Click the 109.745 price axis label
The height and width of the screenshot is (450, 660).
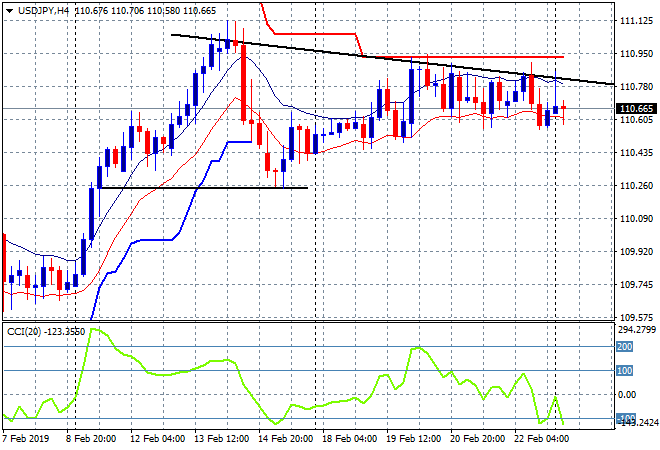(x=636, y=285)
